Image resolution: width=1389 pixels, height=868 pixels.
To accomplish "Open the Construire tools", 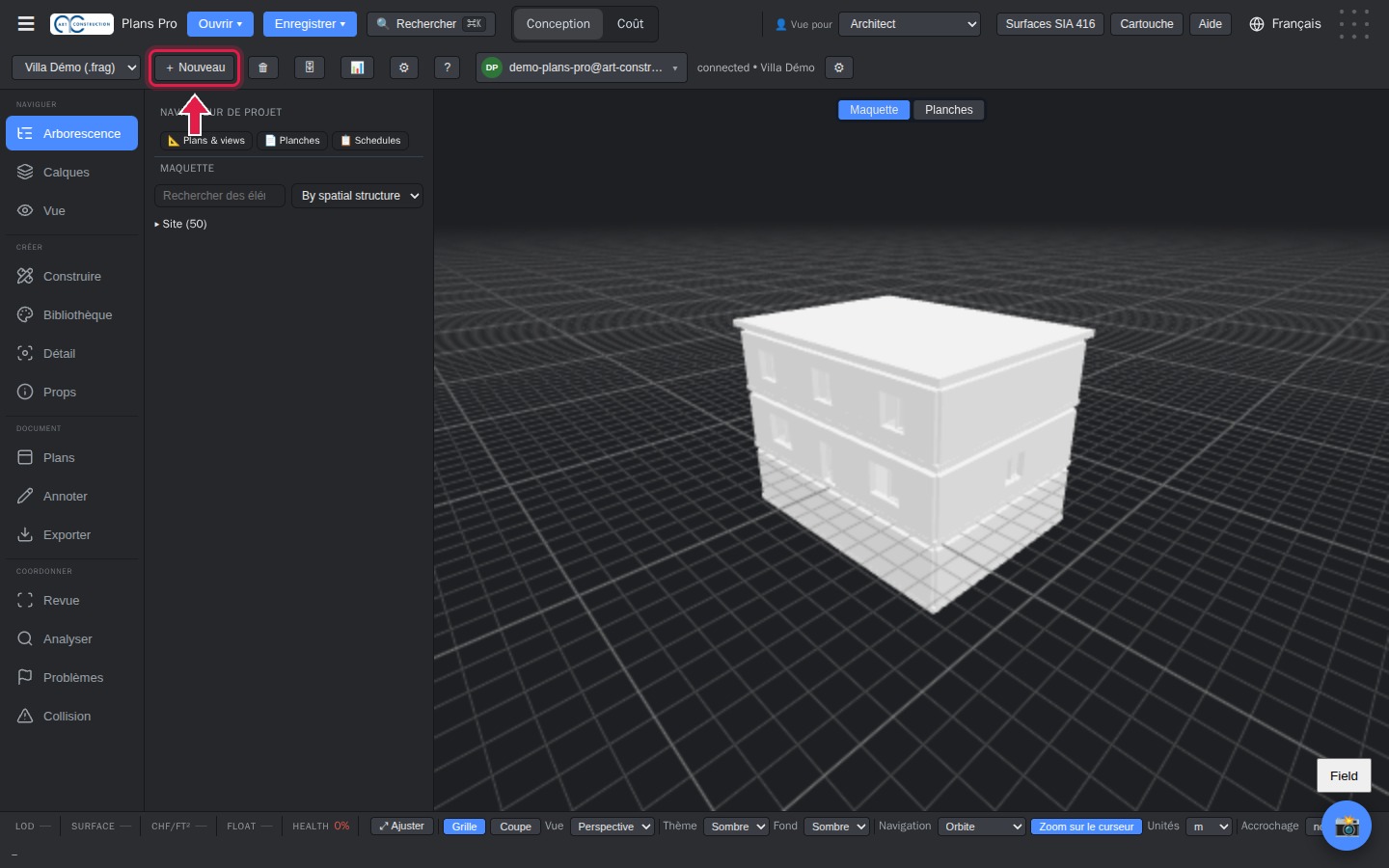I will pyautogui.click(x=71, y=276).
